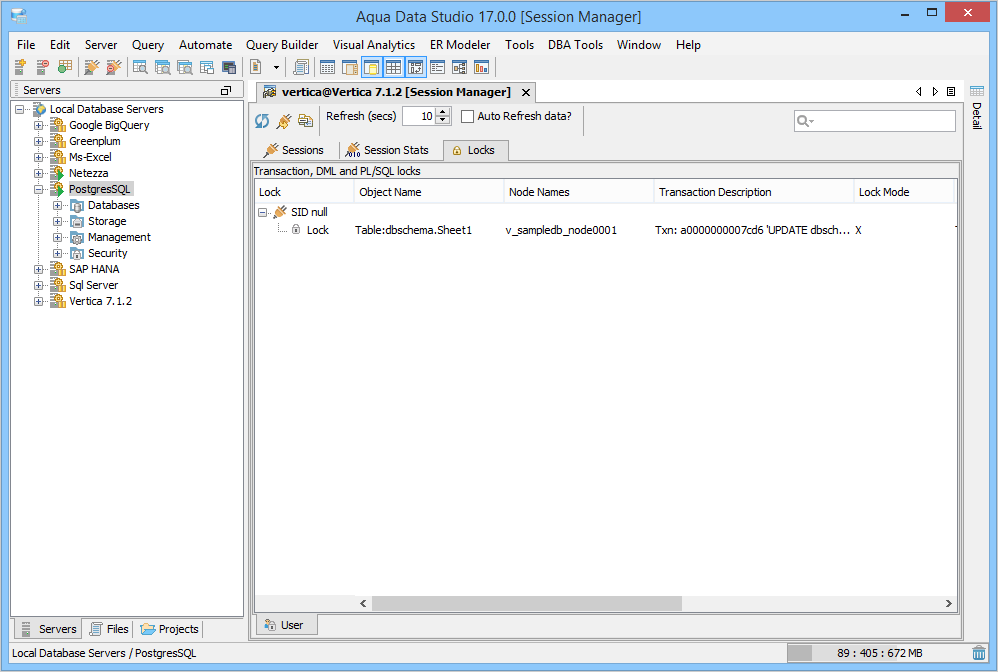The height and width of the screenshot is (672, 998).
Task: Increase the refresh seconds spinner
Action: (443, 112)
